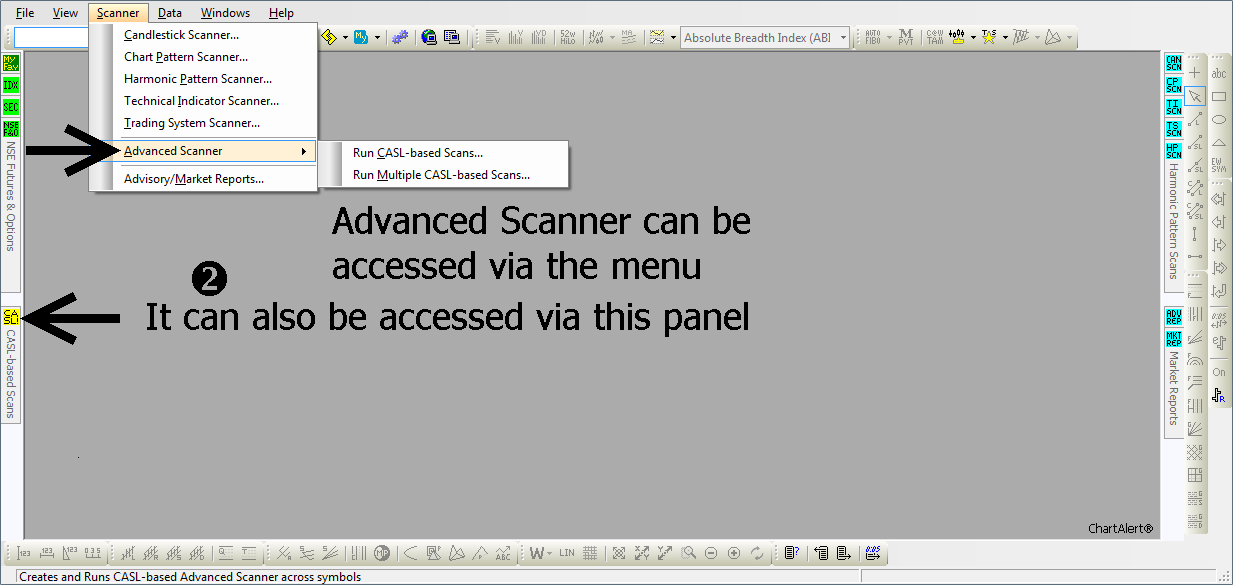The height and width of the screenshot is (585, 1233).
Task: Open the Help menu
Action: tap(281, 13)
